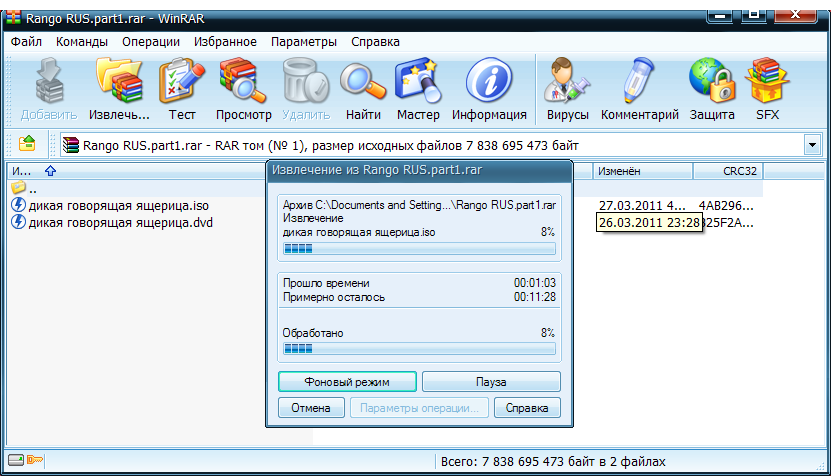The width and height of the screenshot is (831, 476).
Task: Add archive Комментарий with pencil icon
Action: coord(639,80)
